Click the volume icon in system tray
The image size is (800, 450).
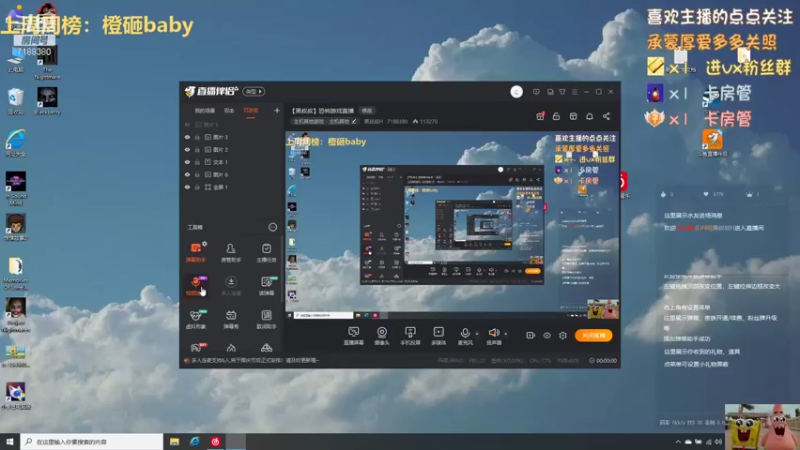tap(718, 442)
